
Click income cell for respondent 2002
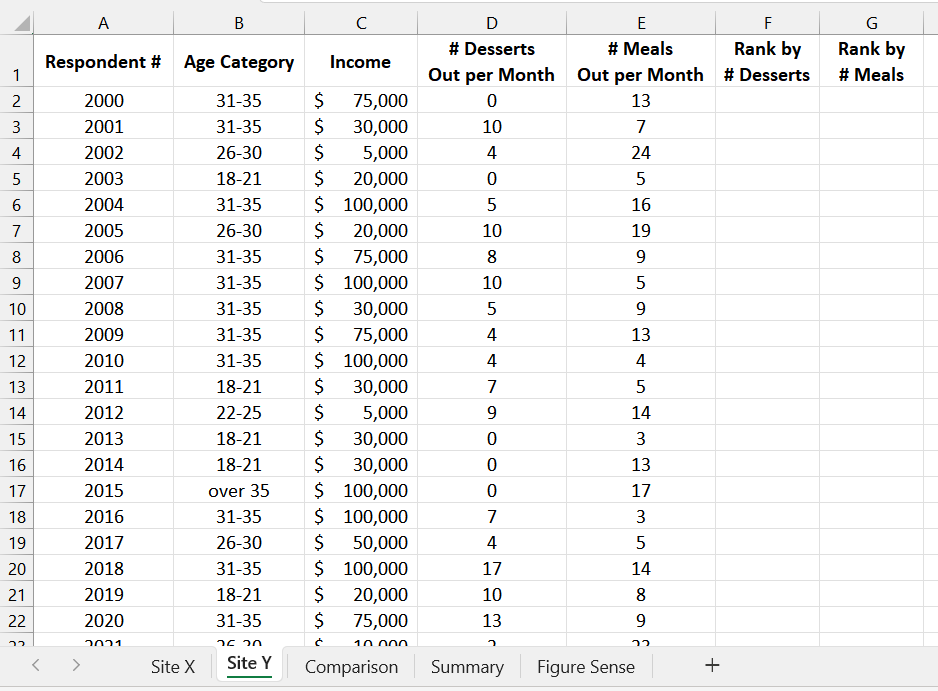click(x=361, y=153)
